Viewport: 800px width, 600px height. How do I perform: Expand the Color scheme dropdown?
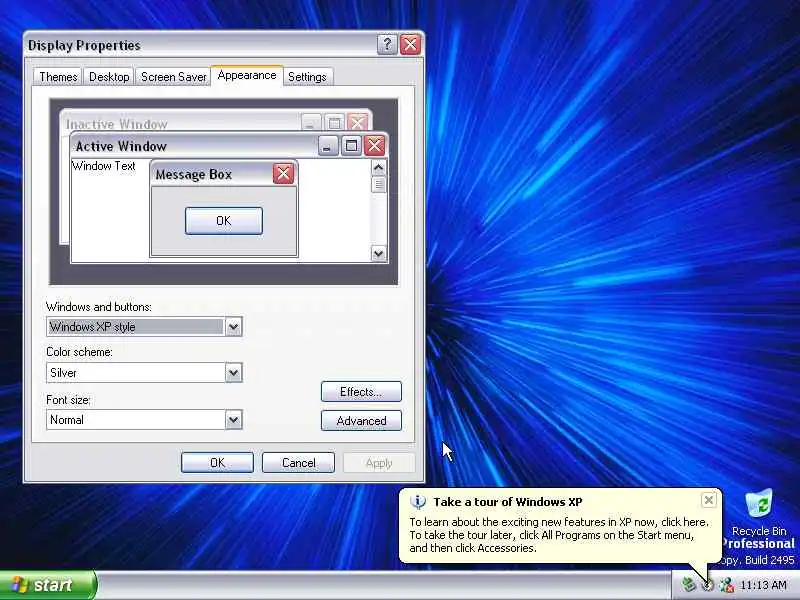(x=233, y=373)
